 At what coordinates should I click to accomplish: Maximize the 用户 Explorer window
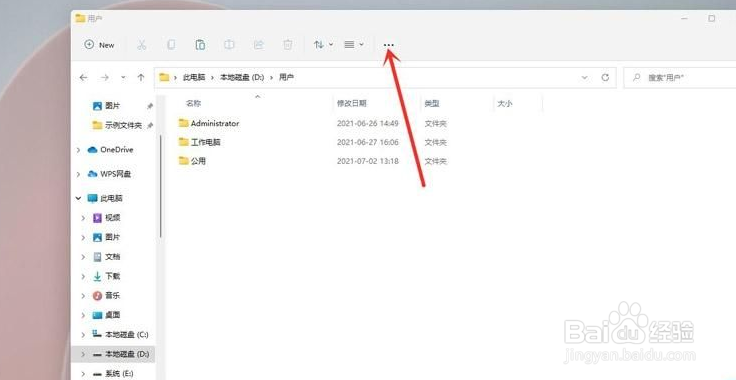(712, 18)
